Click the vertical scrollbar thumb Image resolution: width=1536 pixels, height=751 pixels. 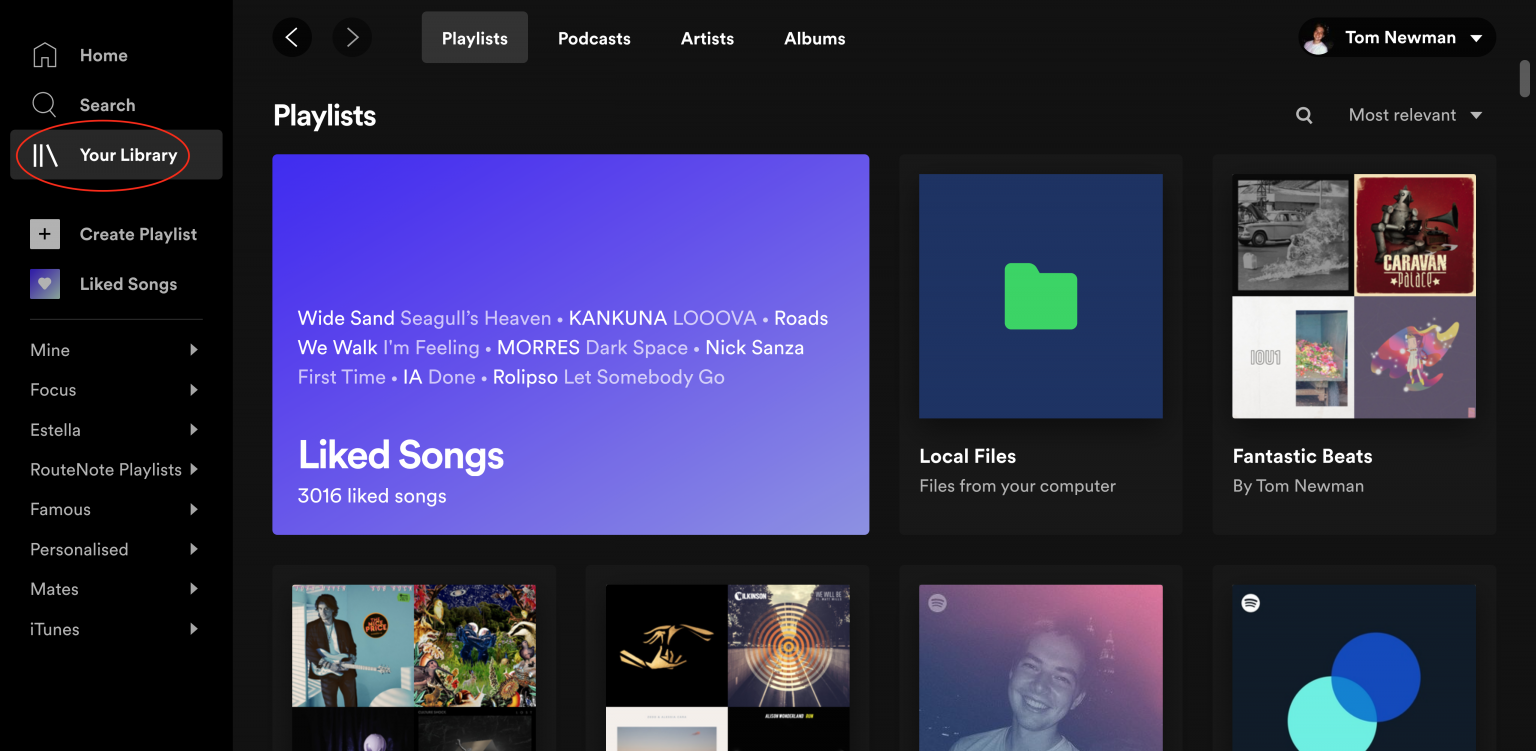click(1525, 79)
